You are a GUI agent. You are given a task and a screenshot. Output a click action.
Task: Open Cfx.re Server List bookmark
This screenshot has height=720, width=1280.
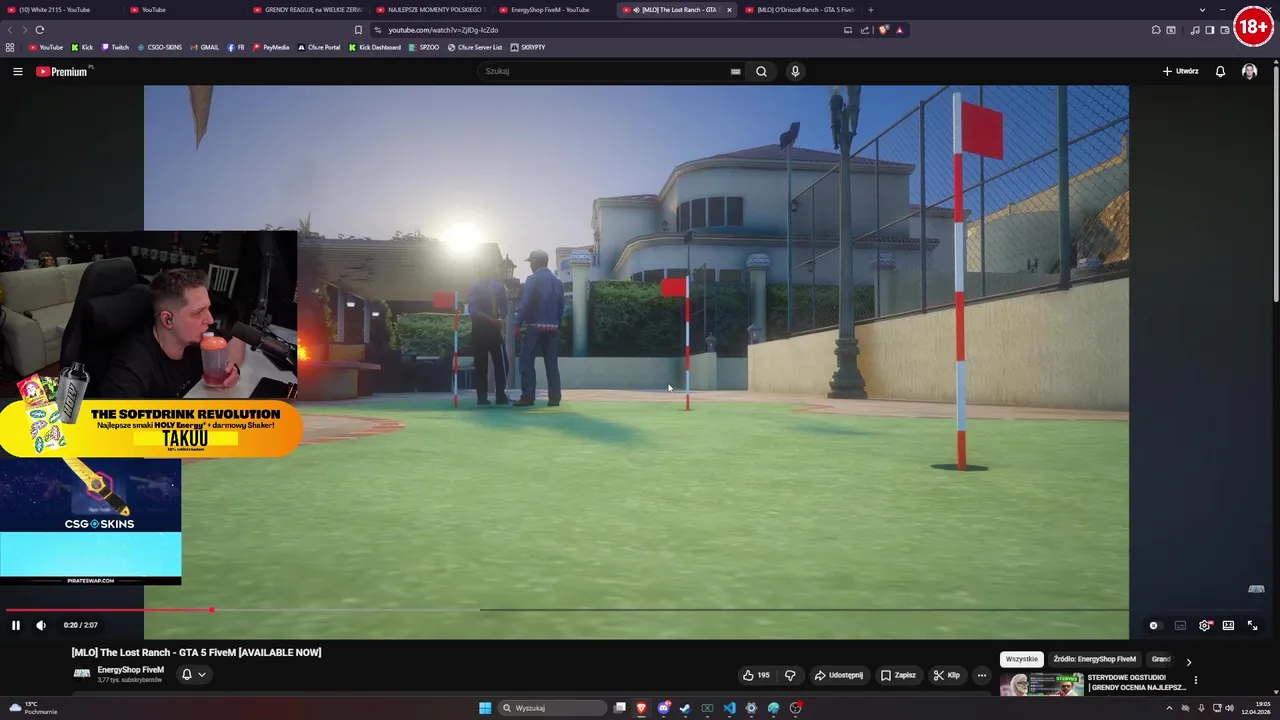point(475,47)
